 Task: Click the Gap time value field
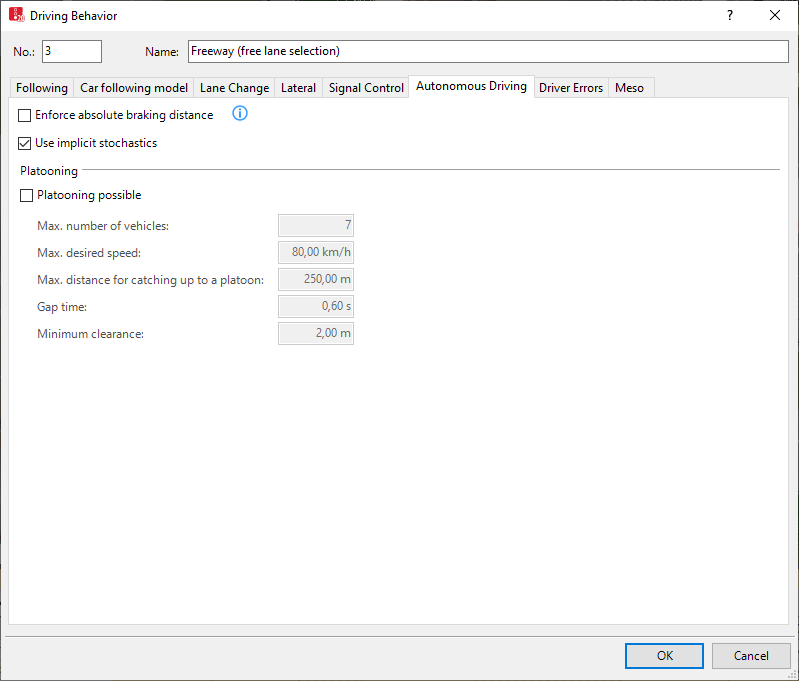click(315, 306)
